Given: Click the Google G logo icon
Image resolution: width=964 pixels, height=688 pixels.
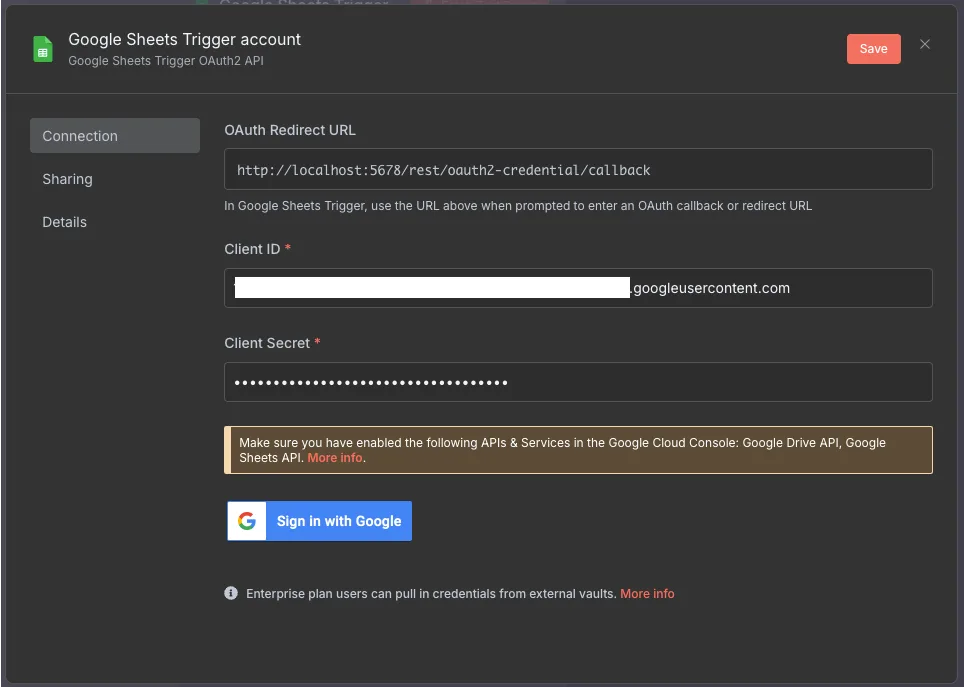Looking at the screenshot, I should pos(247,521).
